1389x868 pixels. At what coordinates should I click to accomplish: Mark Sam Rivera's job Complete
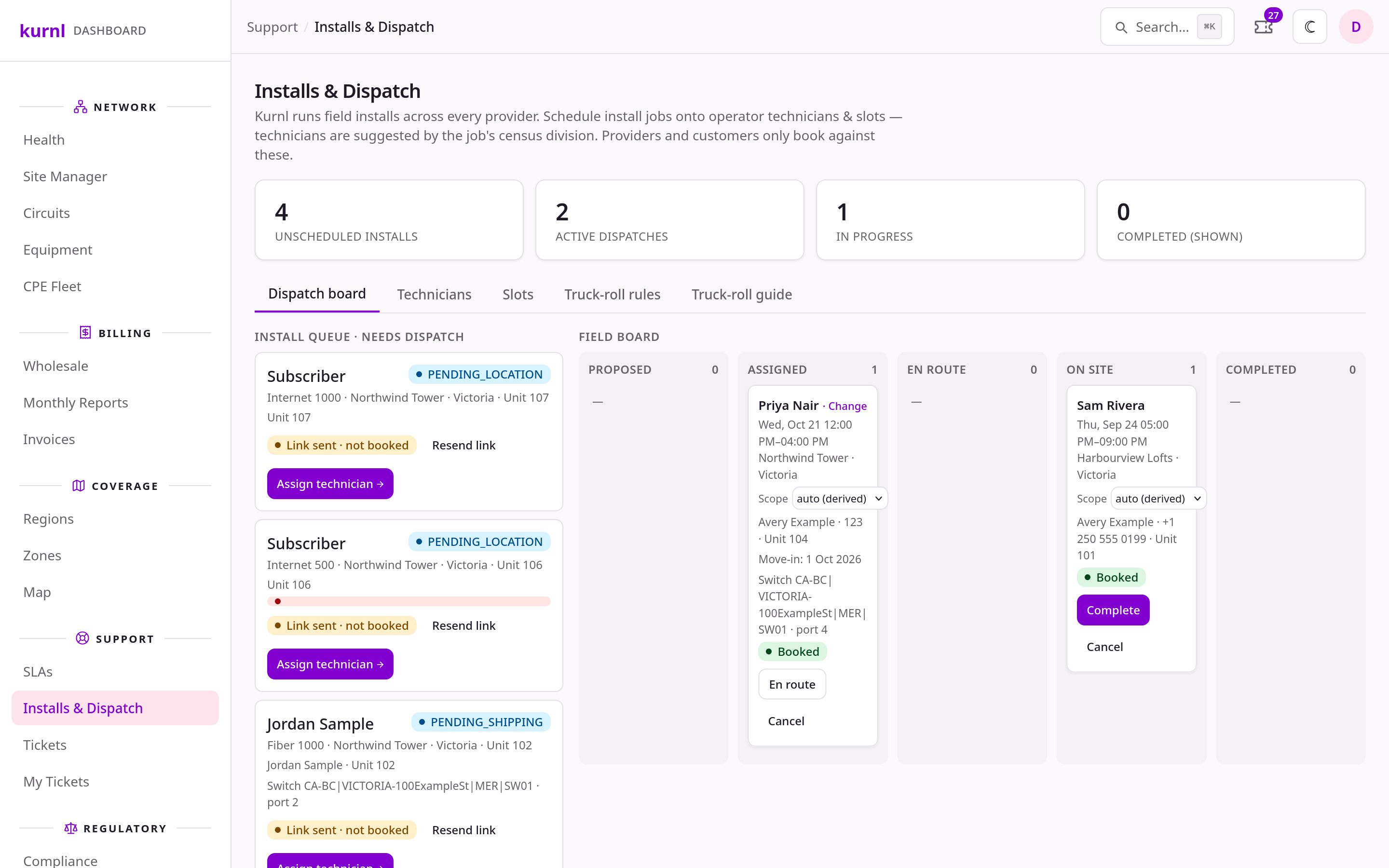(x=1112, y=610)
